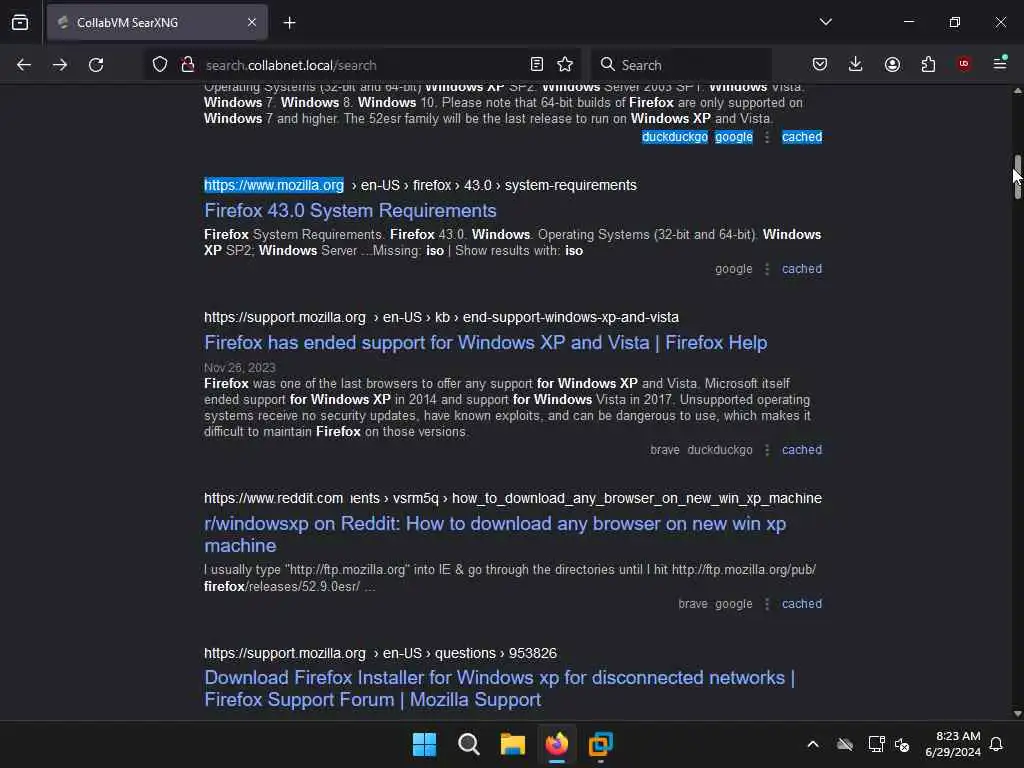Click page scrollbar thumb

1017,176
